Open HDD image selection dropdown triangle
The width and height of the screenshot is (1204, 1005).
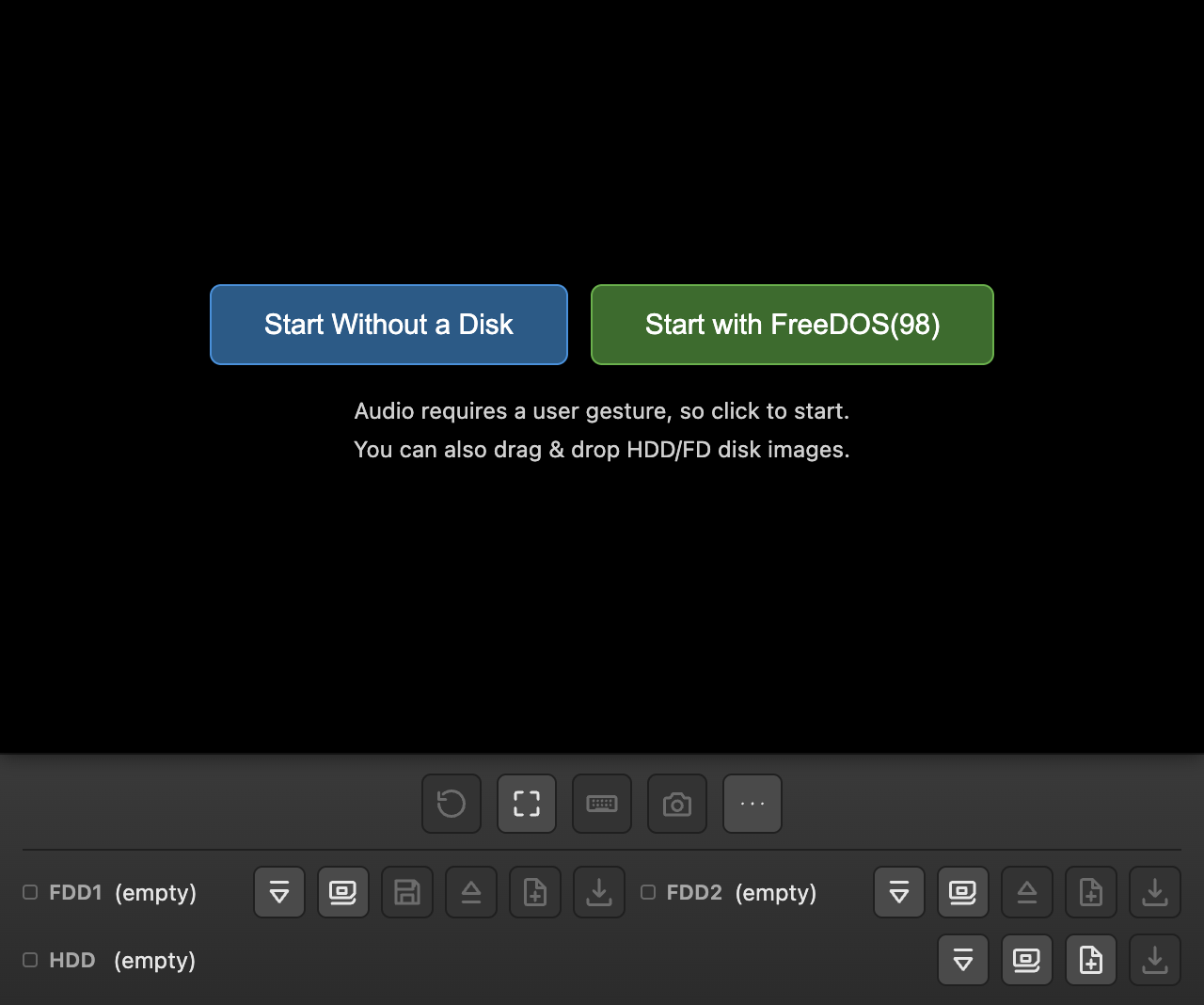[x=963, y=960]
